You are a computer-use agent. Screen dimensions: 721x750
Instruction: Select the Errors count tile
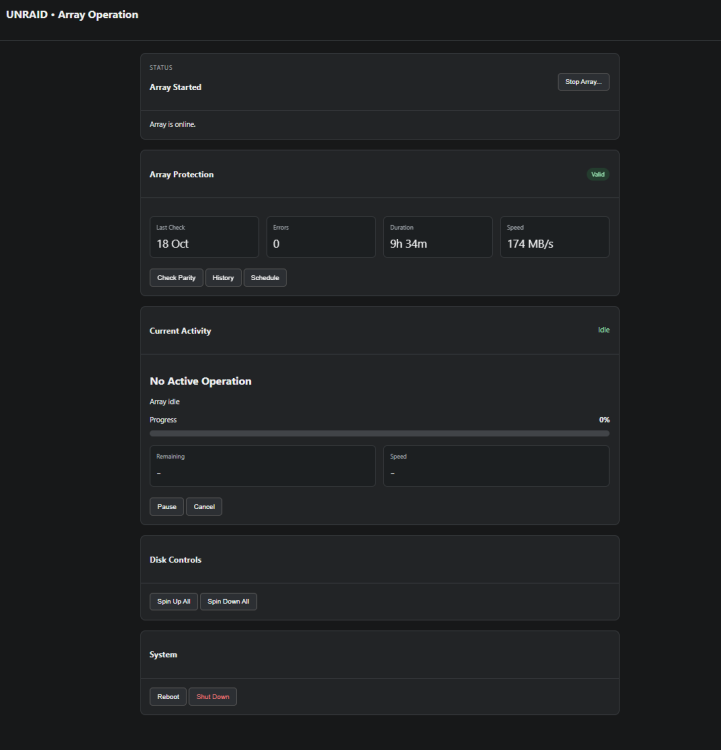(321, 237)
